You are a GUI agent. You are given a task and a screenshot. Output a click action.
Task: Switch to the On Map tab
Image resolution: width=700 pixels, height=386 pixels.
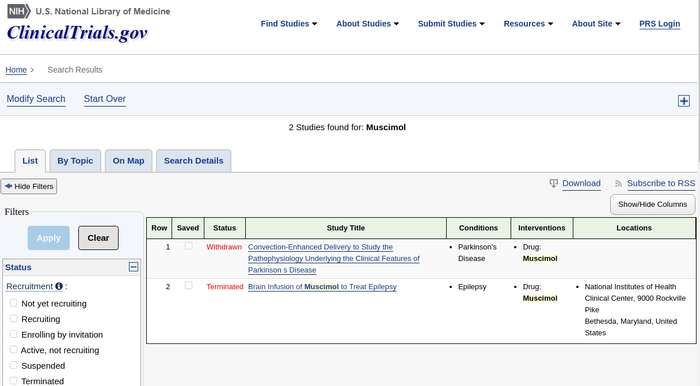click(129, 161)
